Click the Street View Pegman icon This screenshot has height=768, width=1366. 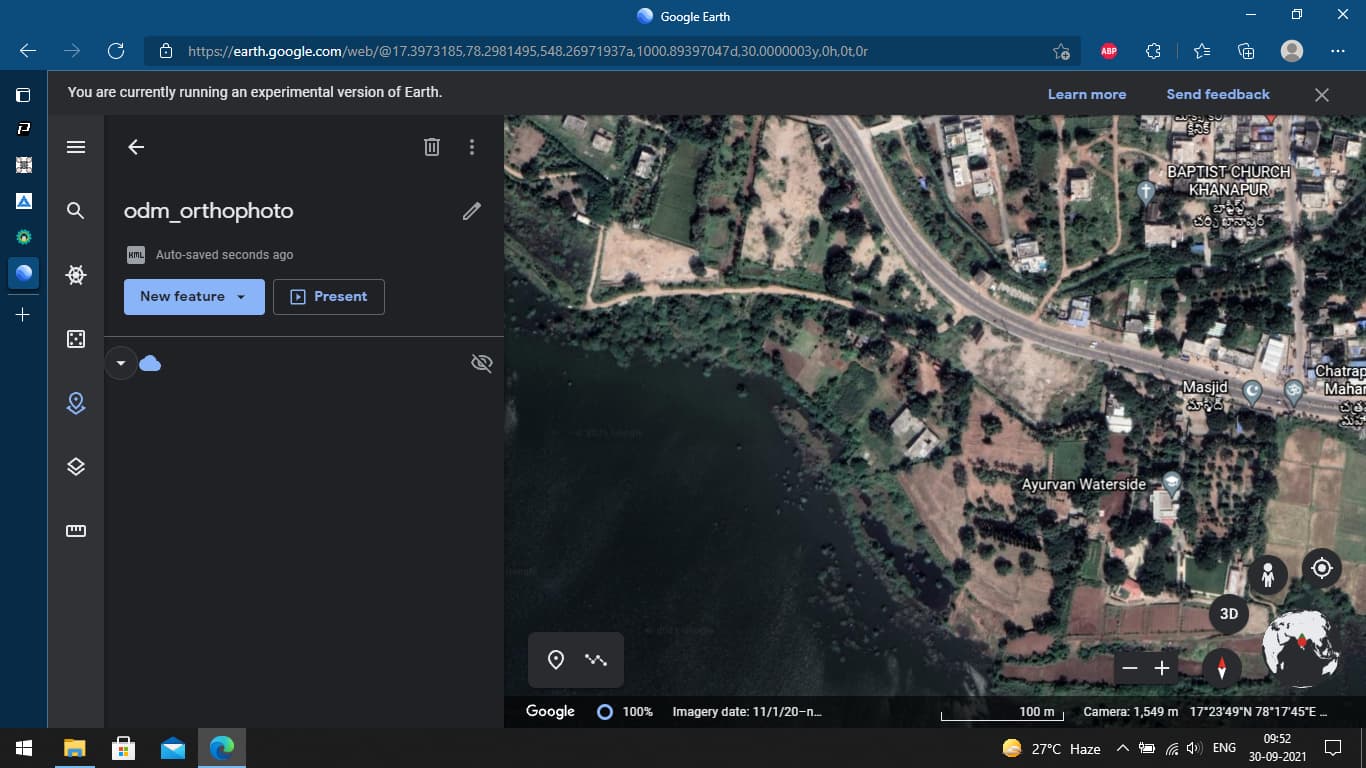pyautogui.click(x=1268, y=575)
